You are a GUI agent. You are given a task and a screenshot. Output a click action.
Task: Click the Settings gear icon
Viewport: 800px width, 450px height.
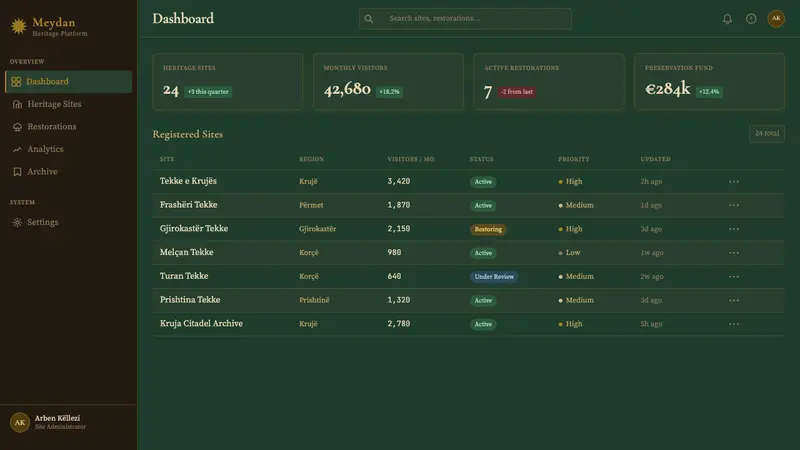pos(17,222)
